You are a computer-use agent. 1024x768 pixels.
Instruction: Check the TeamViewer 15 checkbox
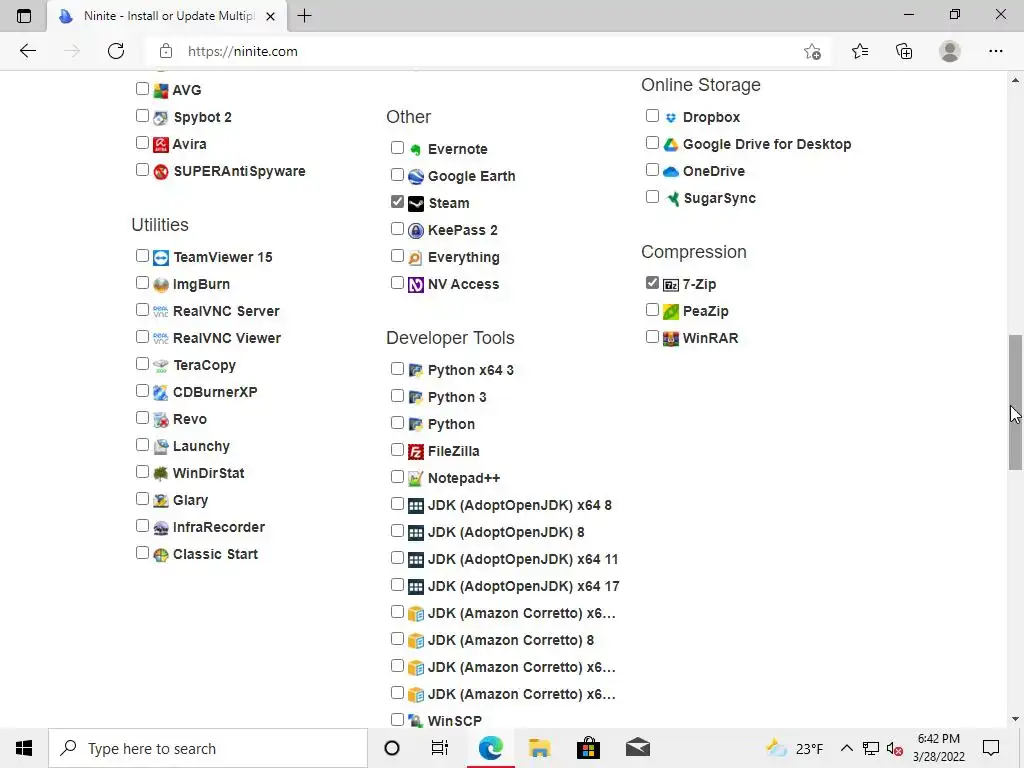pyautogui.click(x=142, y=255)
